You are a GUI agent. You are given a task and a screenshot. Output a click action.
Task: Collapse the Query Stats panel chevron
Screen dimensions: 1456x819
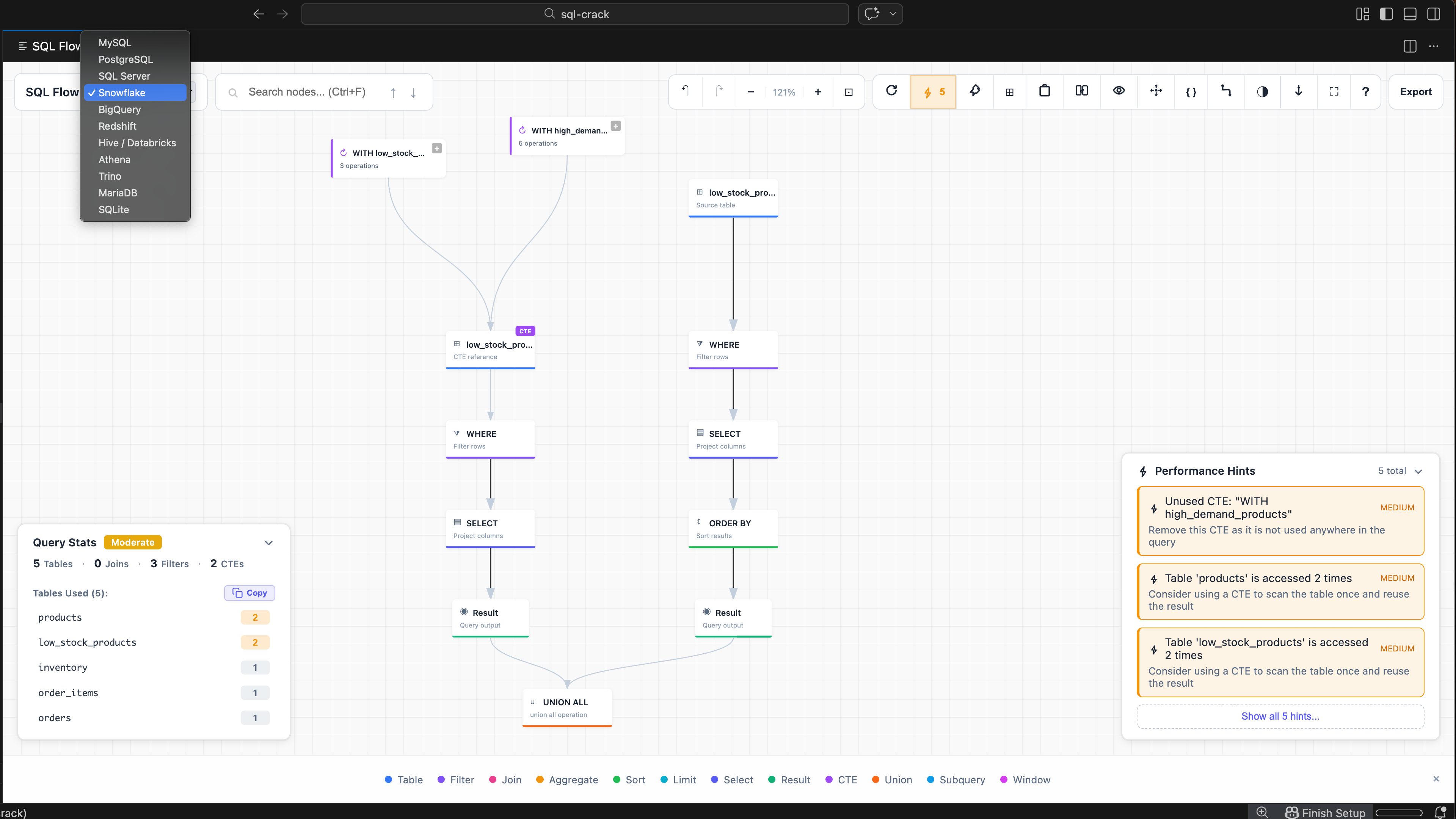[268, 543]
